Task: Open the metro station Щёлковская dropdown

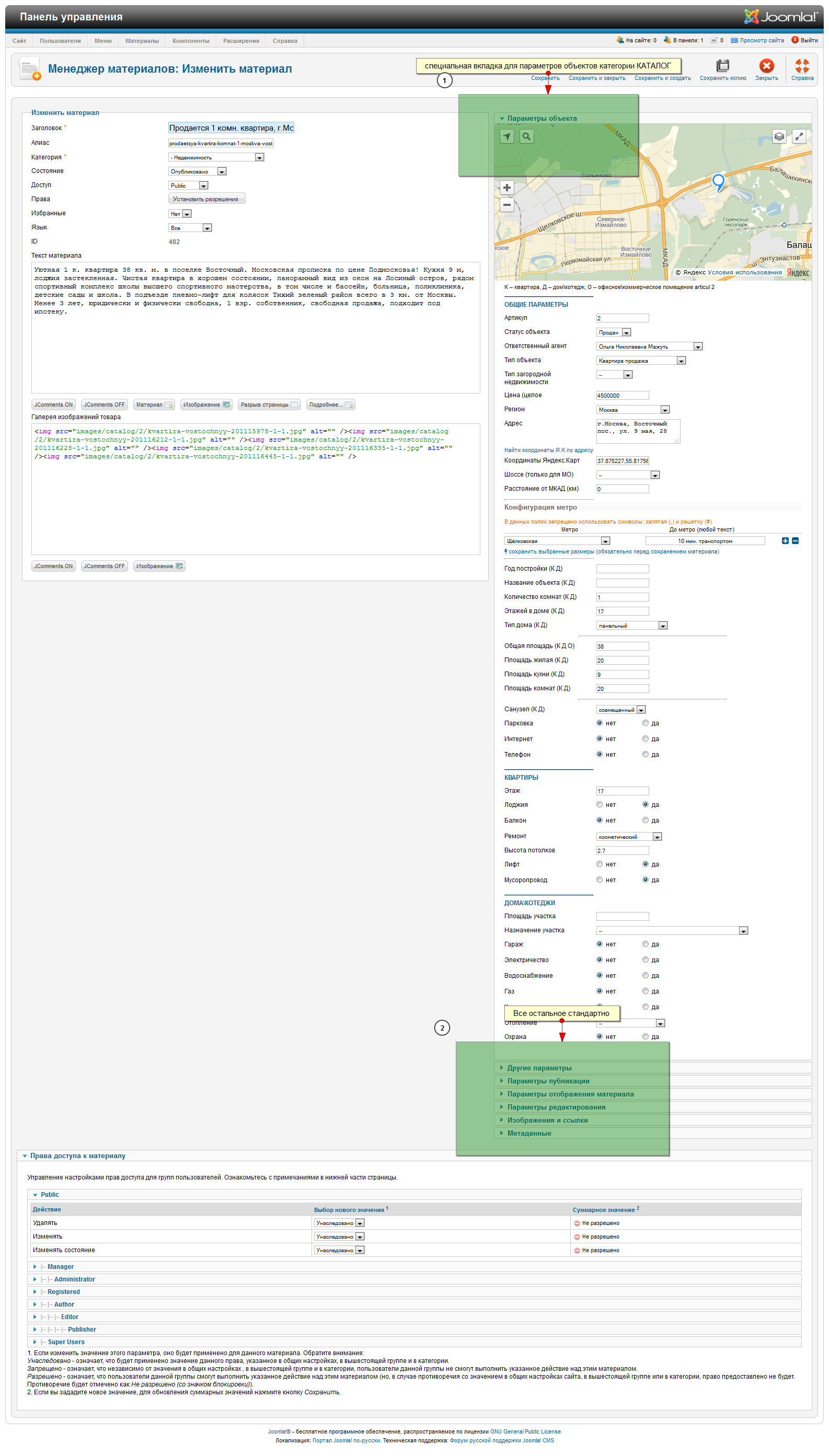Action: (557, 541)
